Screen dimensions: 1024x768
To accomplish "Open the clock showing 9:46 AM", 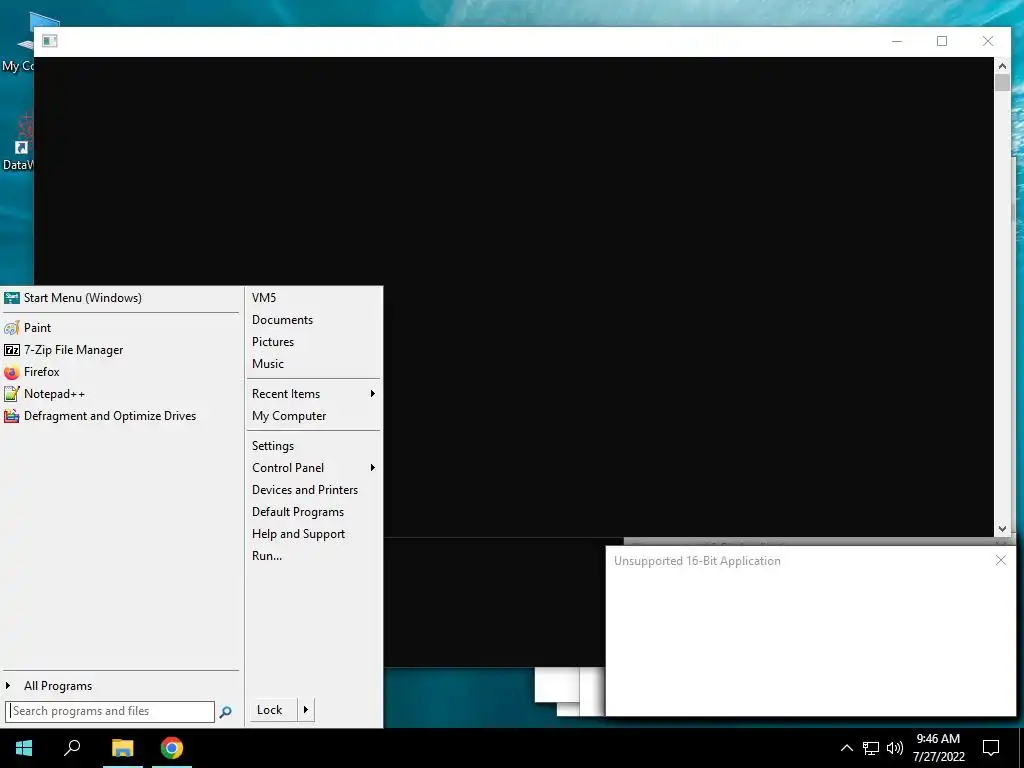I will click(938, 748).
